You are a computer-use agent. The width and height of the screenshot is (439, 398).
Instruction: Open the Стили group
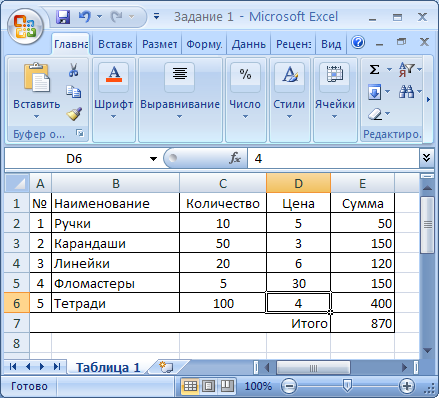289,100
